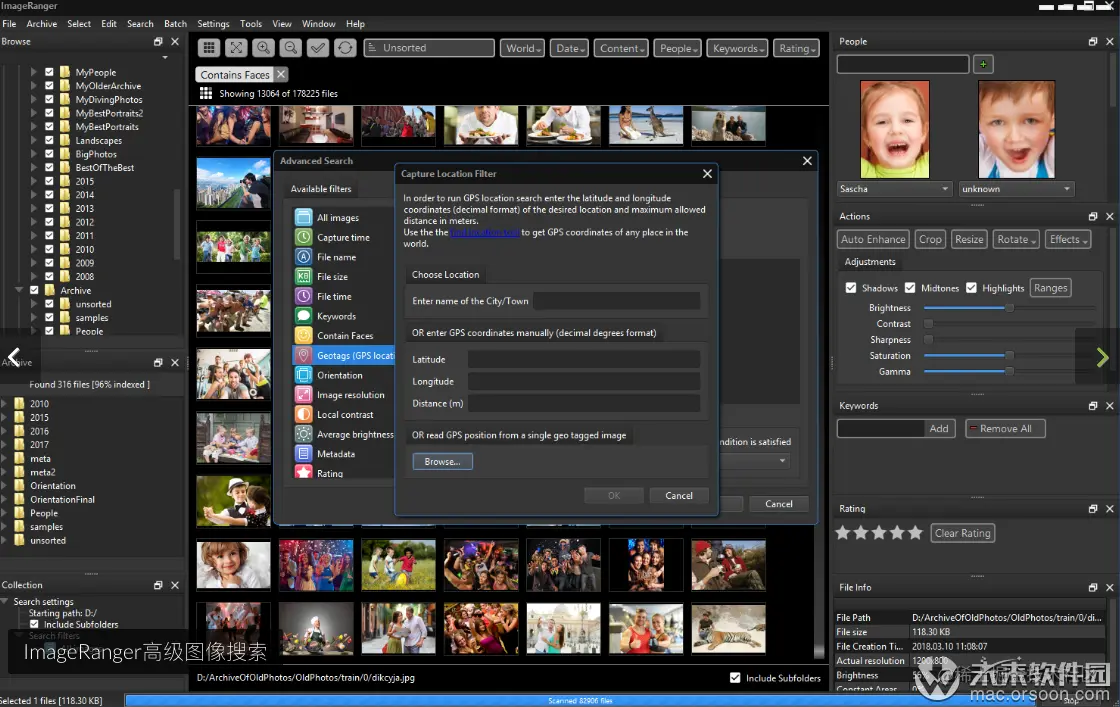Image resolution: width=1120 pixels, height=707 pixels.
Task: Click Cancel in Capture Location Filter
Action: (x=679, y=496)
